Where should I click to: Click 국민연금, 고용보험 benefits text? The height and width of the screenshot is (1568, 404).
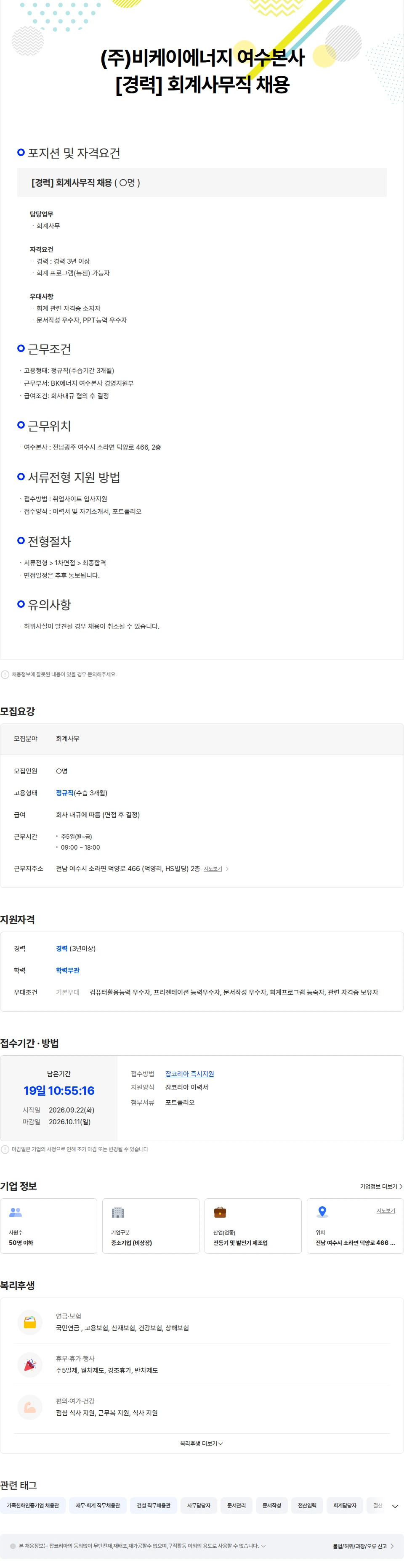tap(122, 1328)
